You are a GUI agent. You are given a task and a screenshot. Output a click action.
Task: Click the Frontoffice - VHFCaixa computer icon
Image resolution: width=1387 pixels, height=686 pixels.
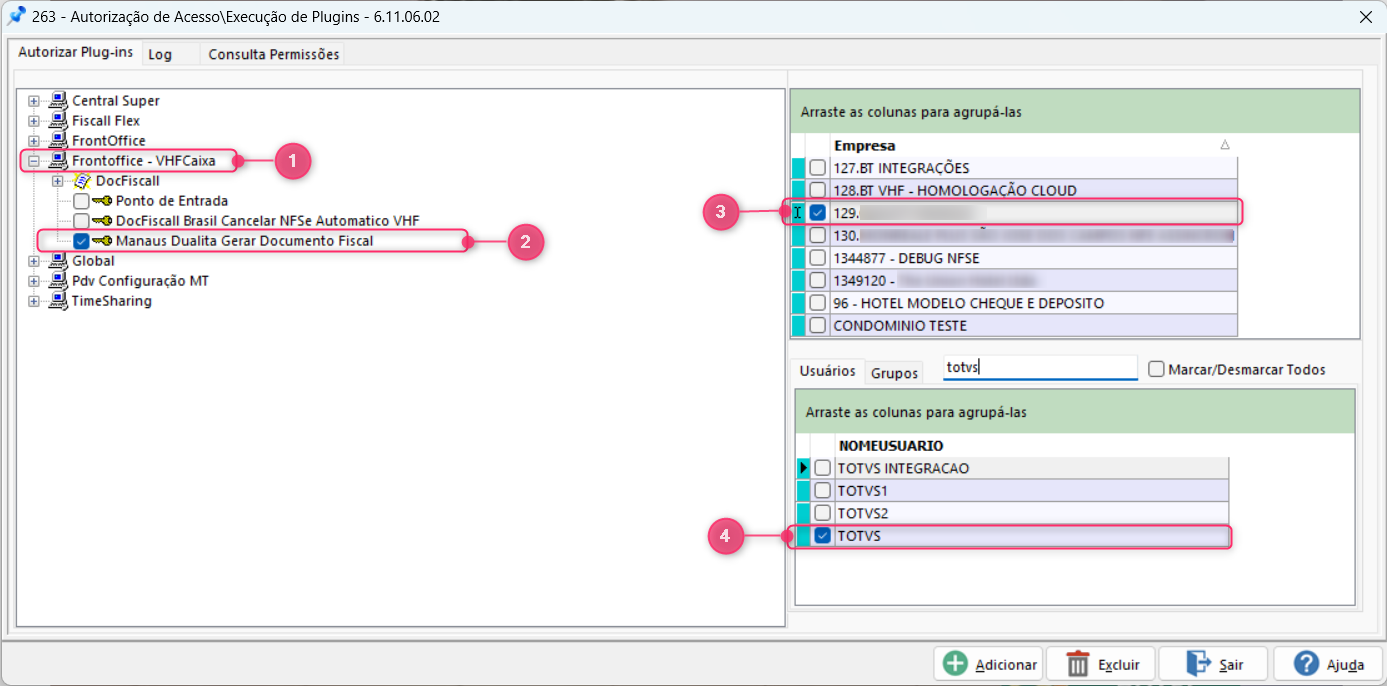point(58,161)
